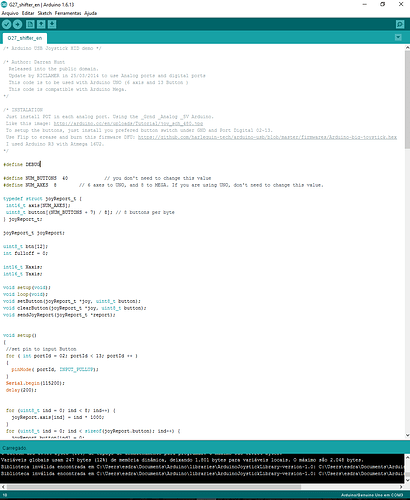The width and height of the screenshot is (410, 500).
Task: Open the Arquivo menu
Action: (x=10, y=13)
